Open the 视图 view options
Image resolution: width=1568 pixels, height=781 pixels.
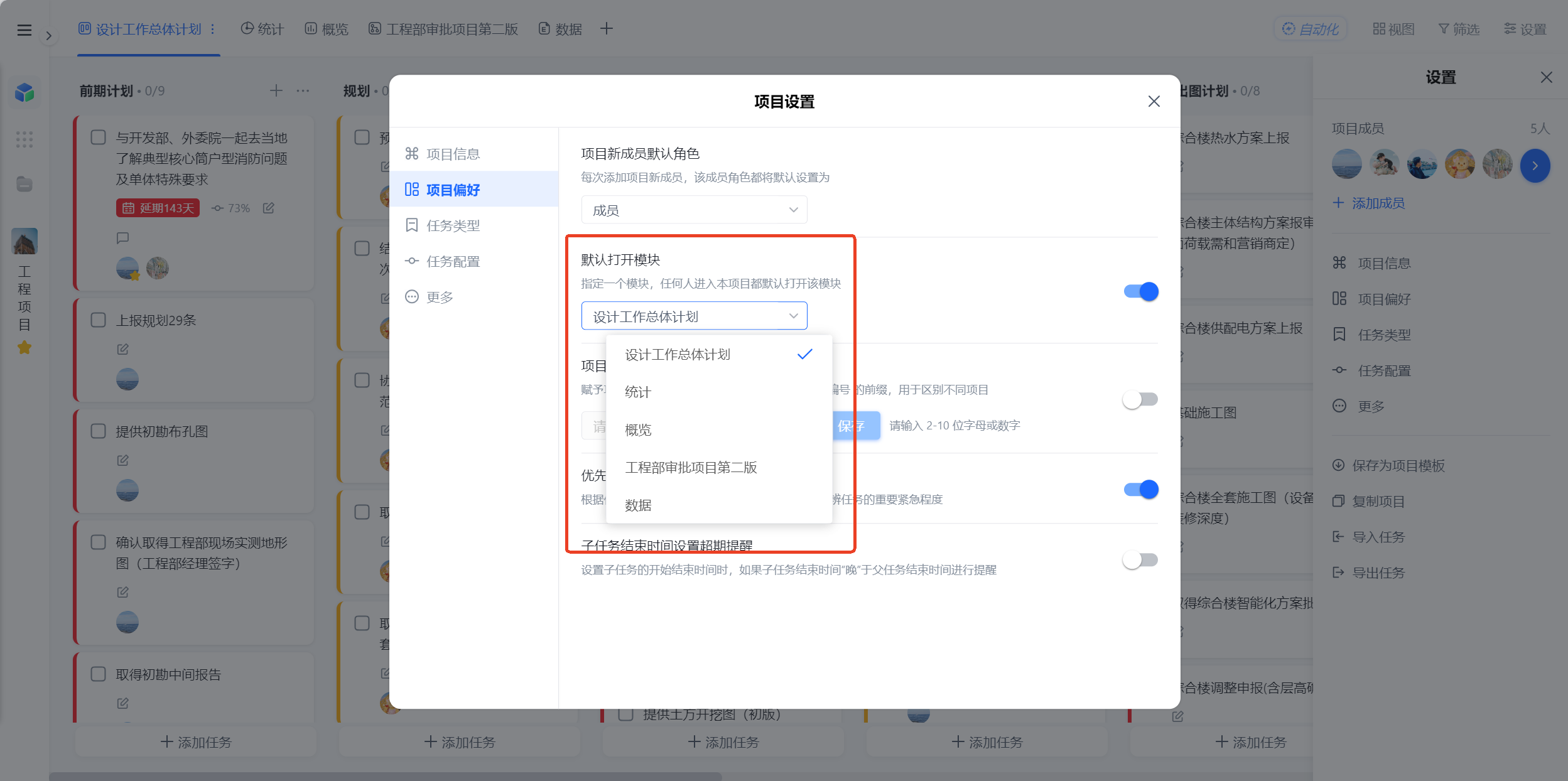click(1393, 29)
